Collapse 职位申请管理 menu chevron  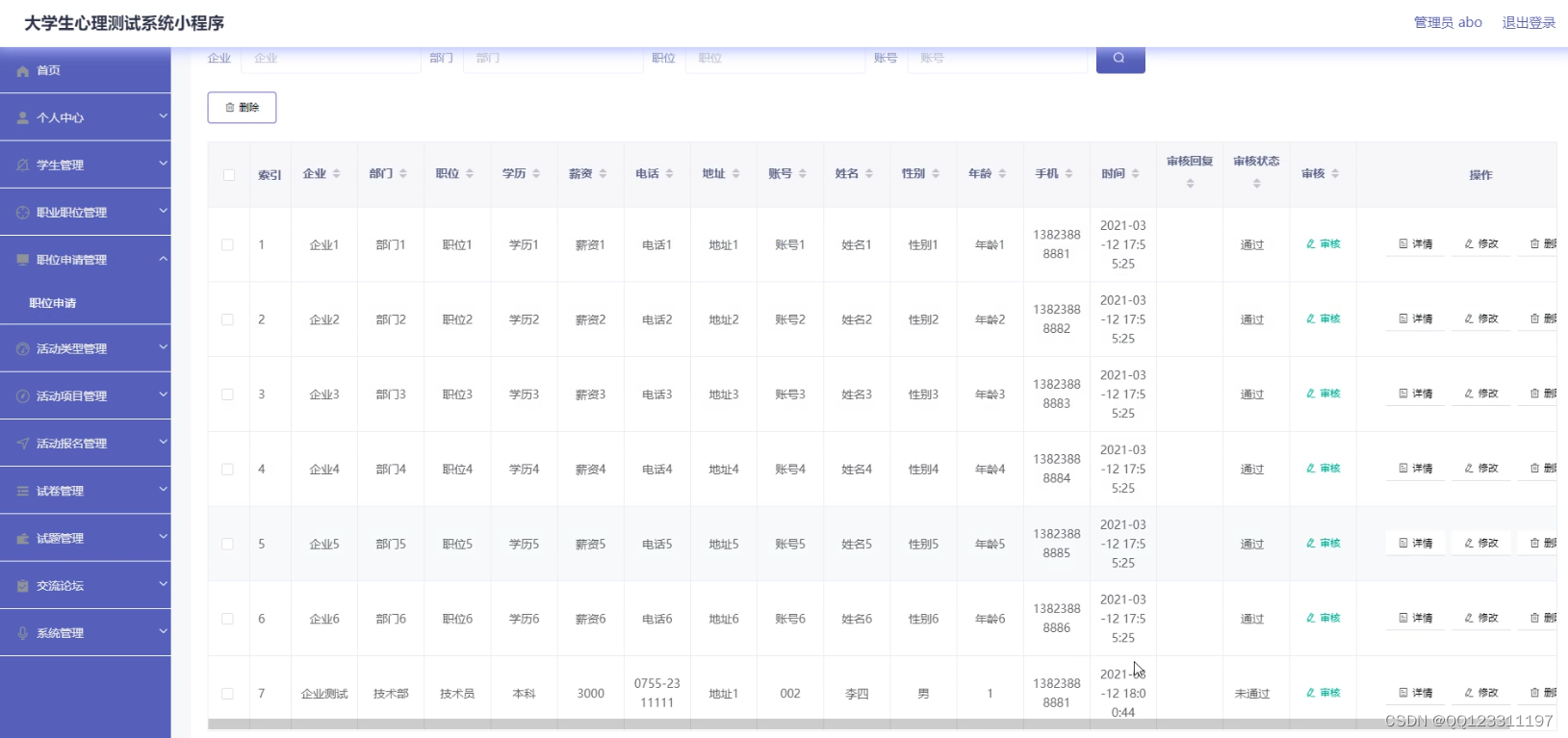(x=163, y=259)
